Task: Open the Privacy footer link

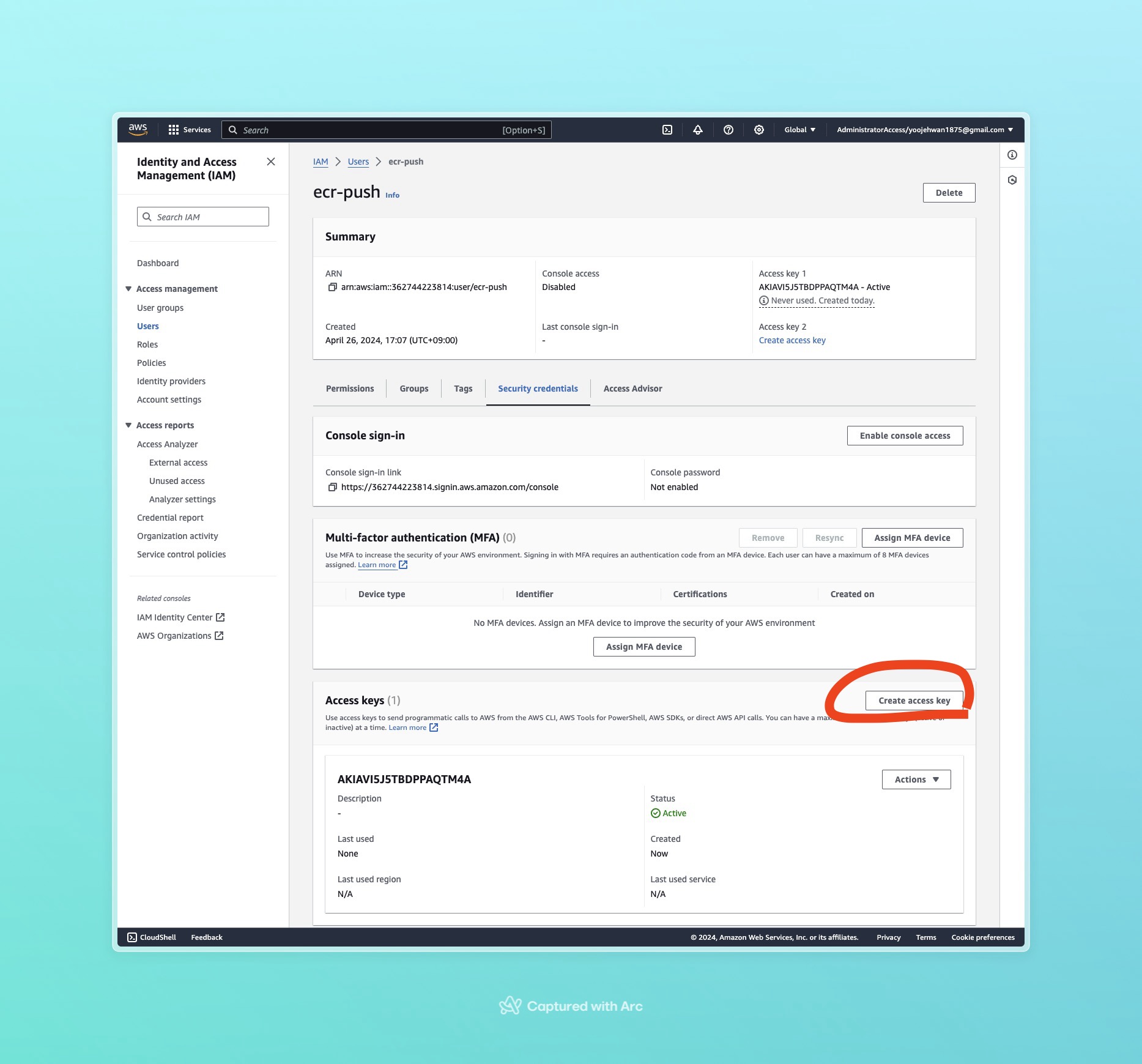Action: [888, 937]
